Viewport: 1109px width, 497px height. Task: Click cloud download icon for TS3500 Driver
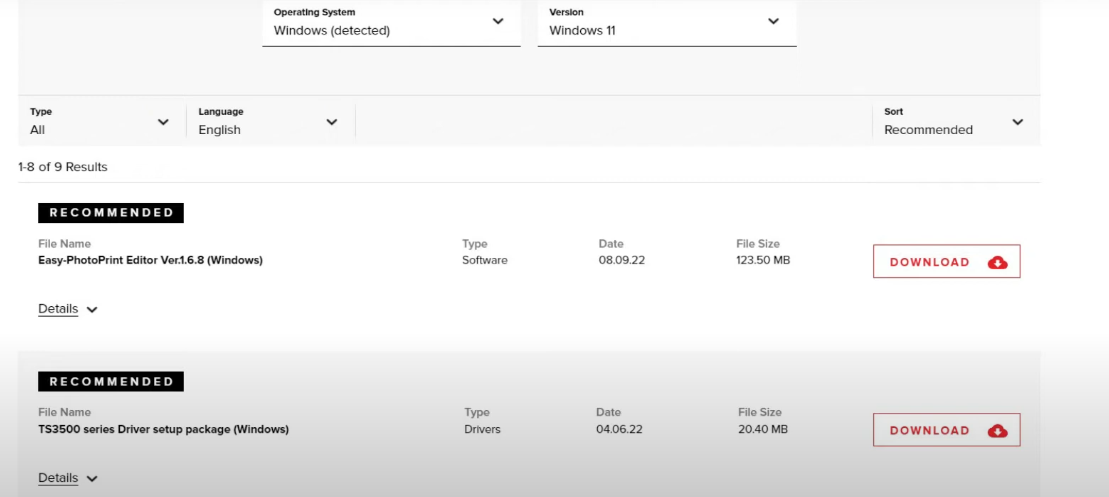coord(997,431)
